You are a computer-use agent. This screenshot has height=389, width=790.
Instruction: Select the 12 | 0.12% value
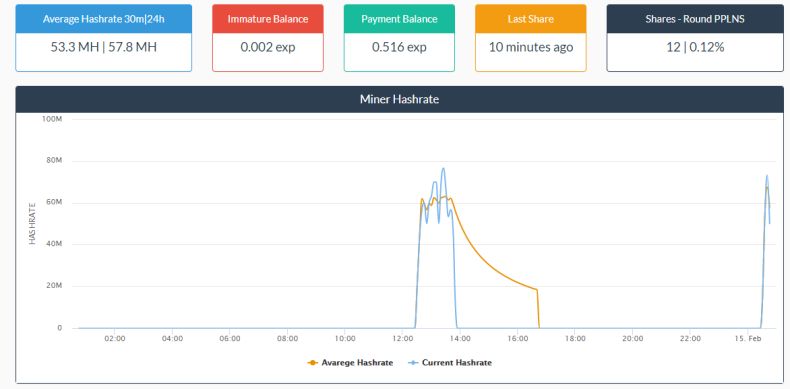click(695, 47)
